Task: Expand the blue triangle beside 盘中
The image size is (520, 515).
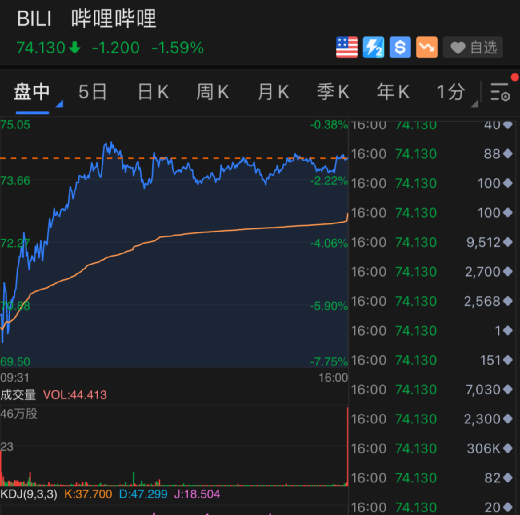Action: click(x=59, y=104)
